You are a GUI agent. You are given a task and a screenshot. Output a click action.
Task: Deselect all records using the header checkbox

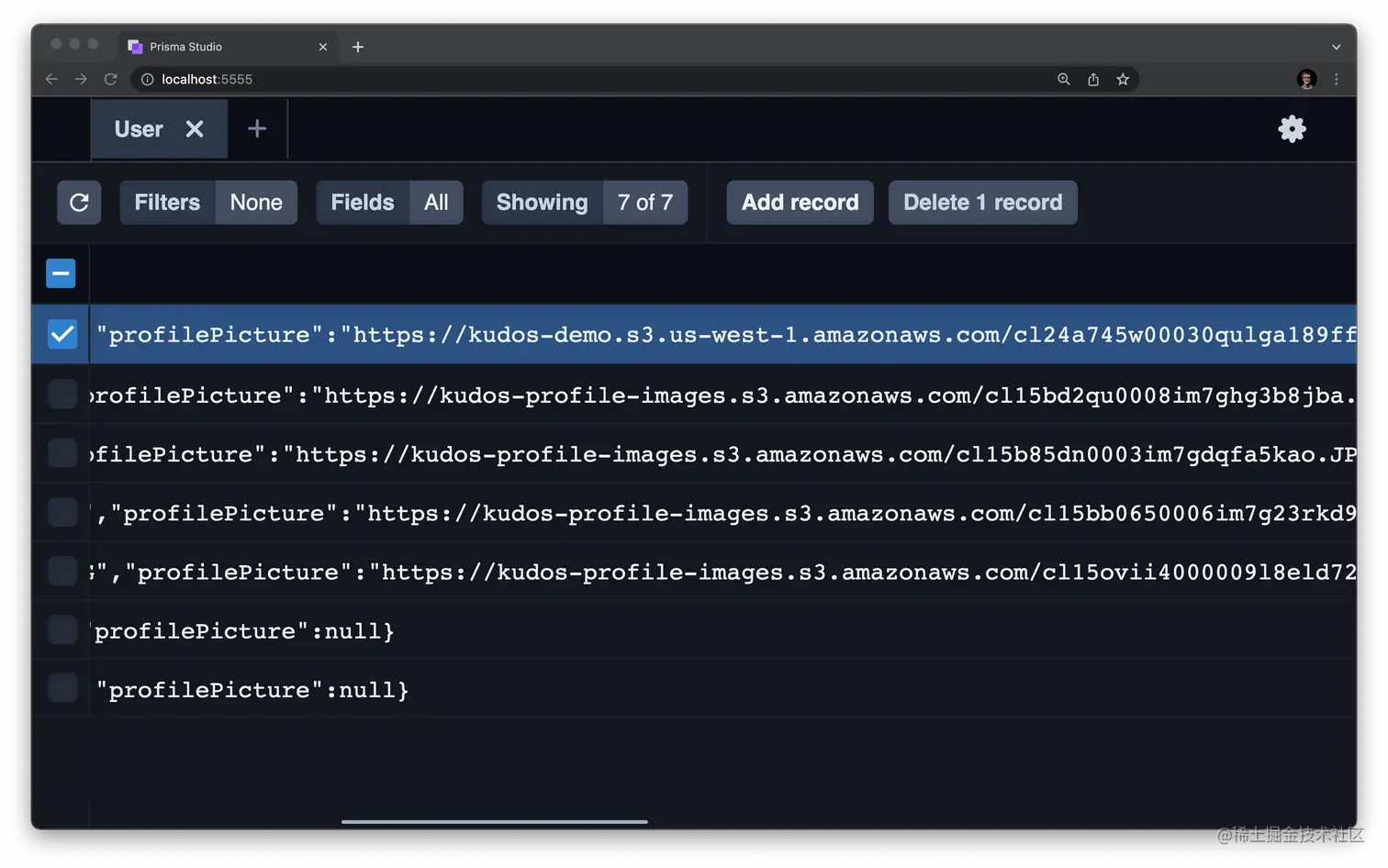[61, 273]
